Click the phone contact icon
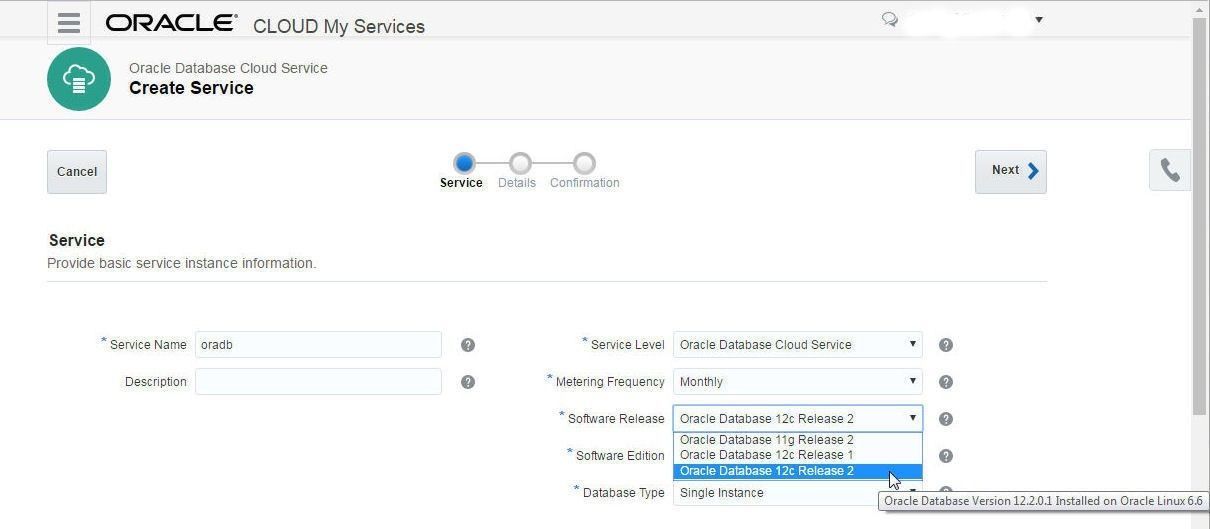Screen dimensions: 1210x529 coord(1170,170)
